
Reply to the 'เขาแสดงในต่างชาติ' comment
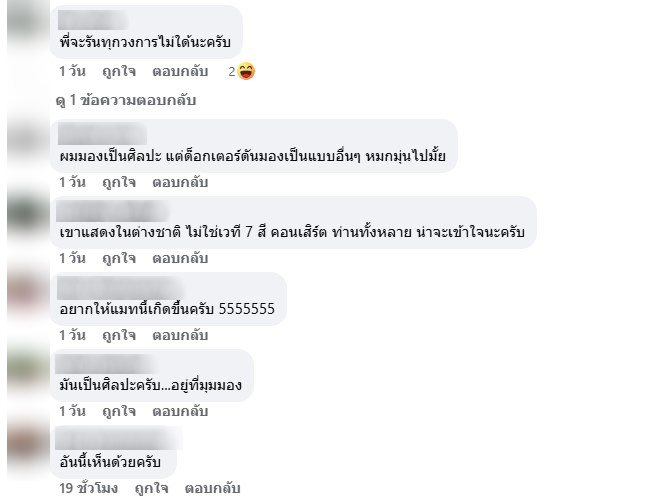[180, 258]
